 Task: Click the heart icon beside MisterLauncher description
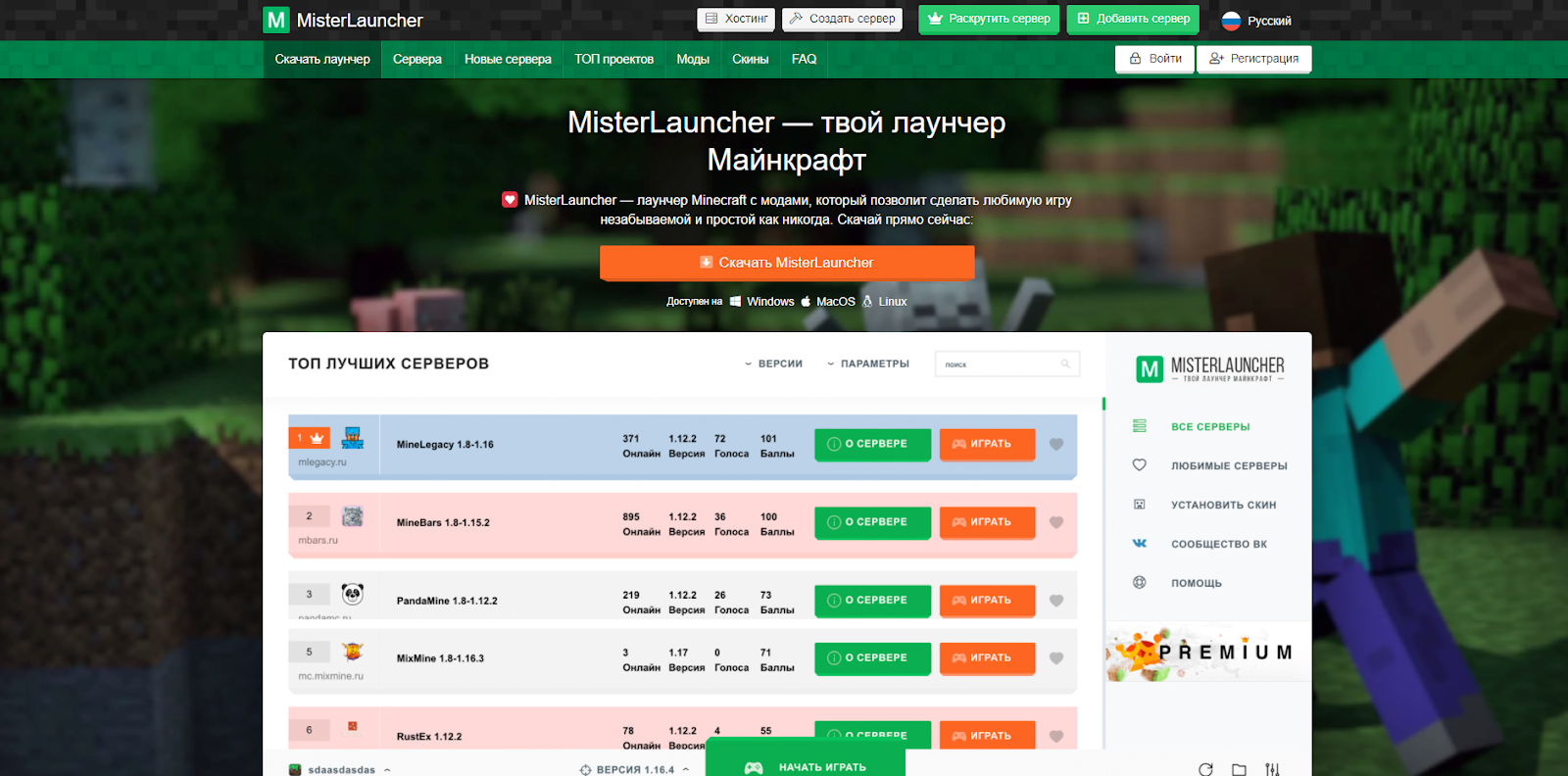click(510, 200)
